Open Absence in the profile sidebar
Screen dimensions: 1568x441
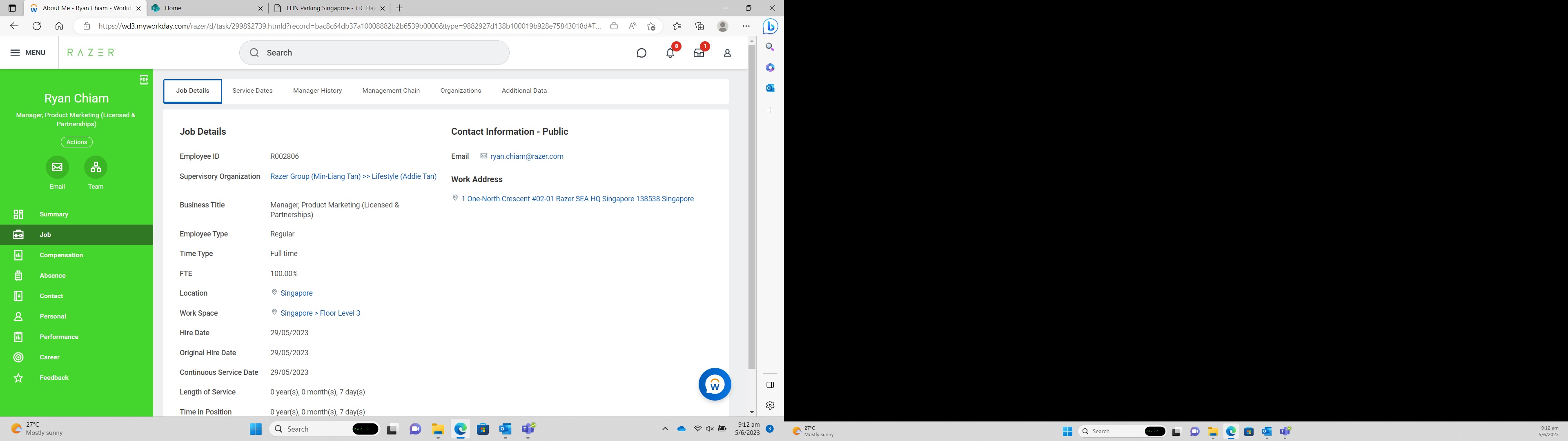pos(77,275)
